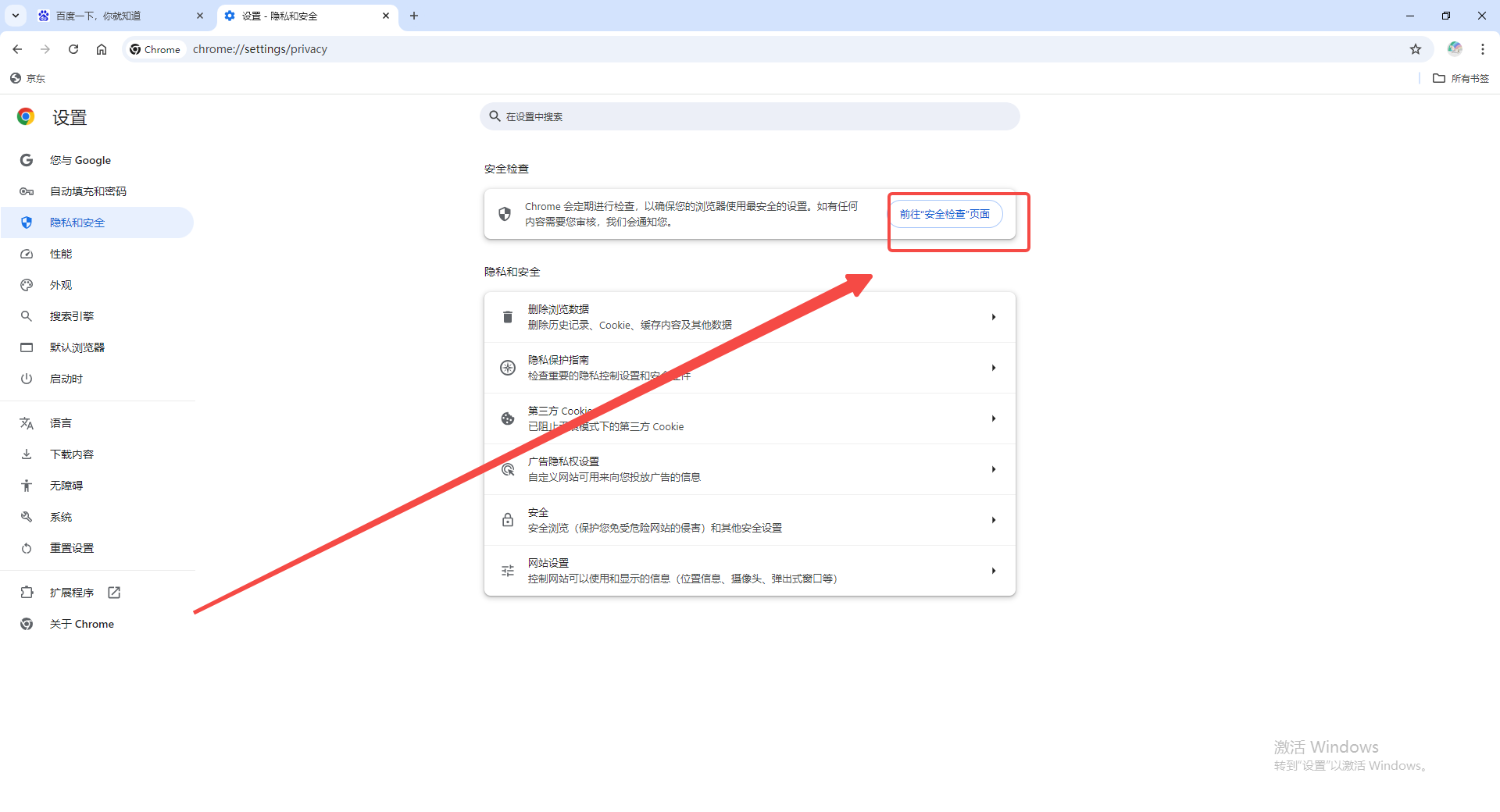
Task: Click the shield icon for 隐私和安全
Action: coord(27,223)
